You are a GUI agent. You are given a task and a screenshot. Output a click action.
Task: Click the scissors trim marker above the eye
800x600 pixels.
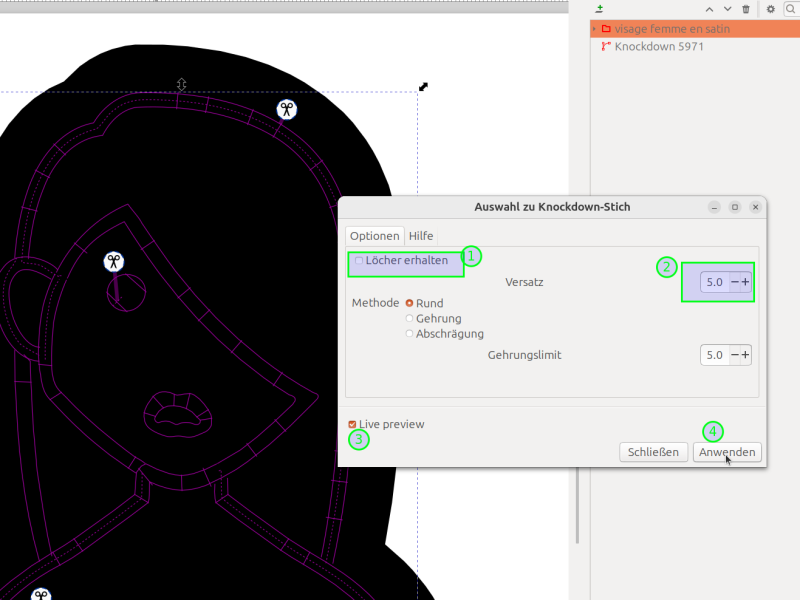(114, 262)
